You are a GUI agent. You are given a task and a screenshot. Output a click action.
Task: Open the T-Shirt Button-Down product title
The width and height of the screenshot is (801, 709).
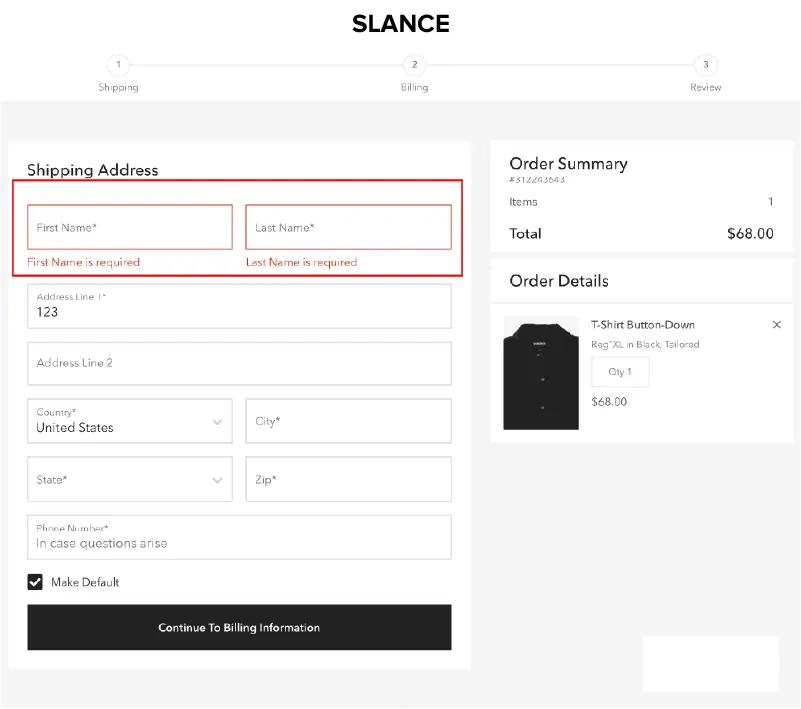(642, 325)
